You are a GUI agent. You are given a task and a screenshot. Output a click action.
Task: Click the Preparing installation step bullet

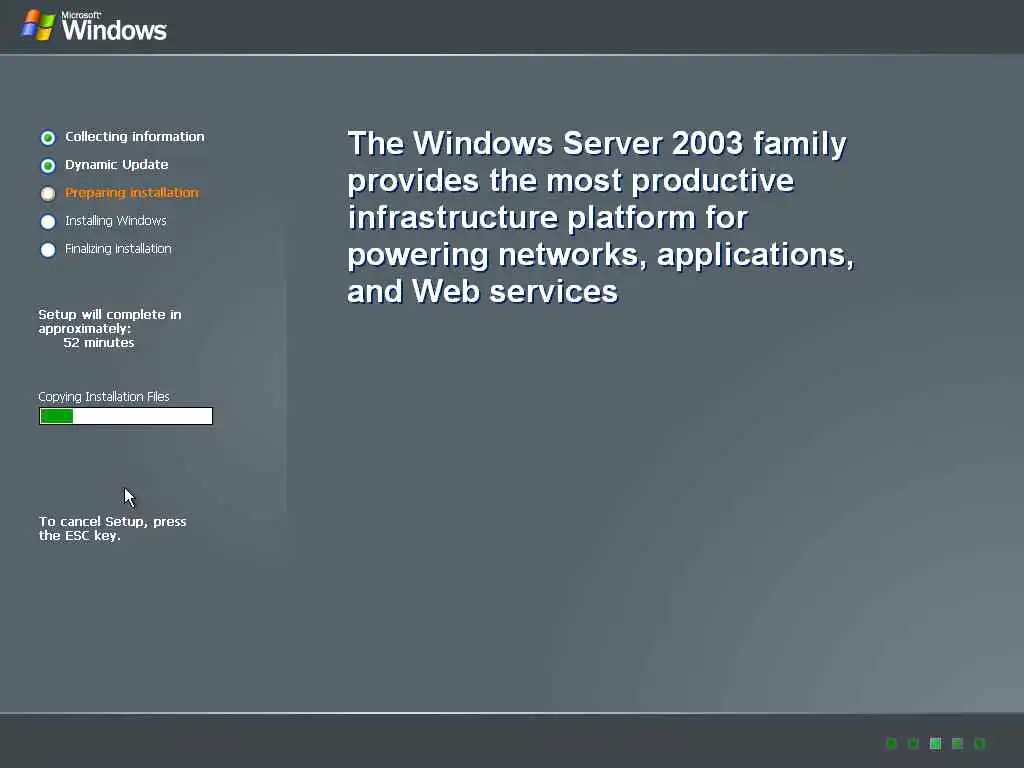pyautogui.click(x=48, y=194)
